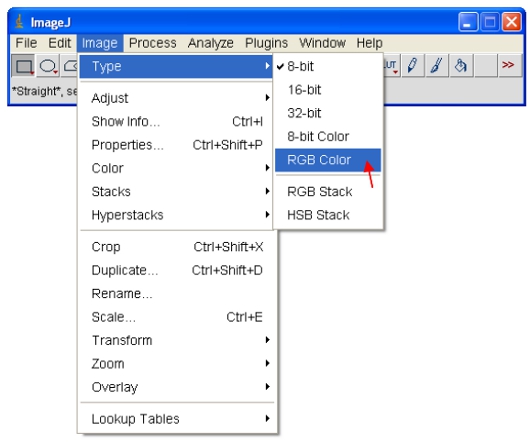Choose RGB Stack type
The width and height of the screenshot is (530, 442).
pyautogui.click(x=328, y=191)
